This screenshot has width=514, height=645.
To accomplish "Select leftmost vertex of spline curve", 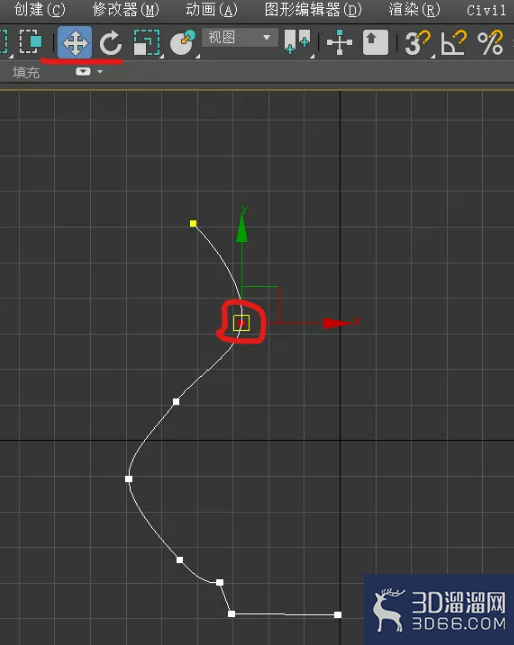I will pos(129,479).
